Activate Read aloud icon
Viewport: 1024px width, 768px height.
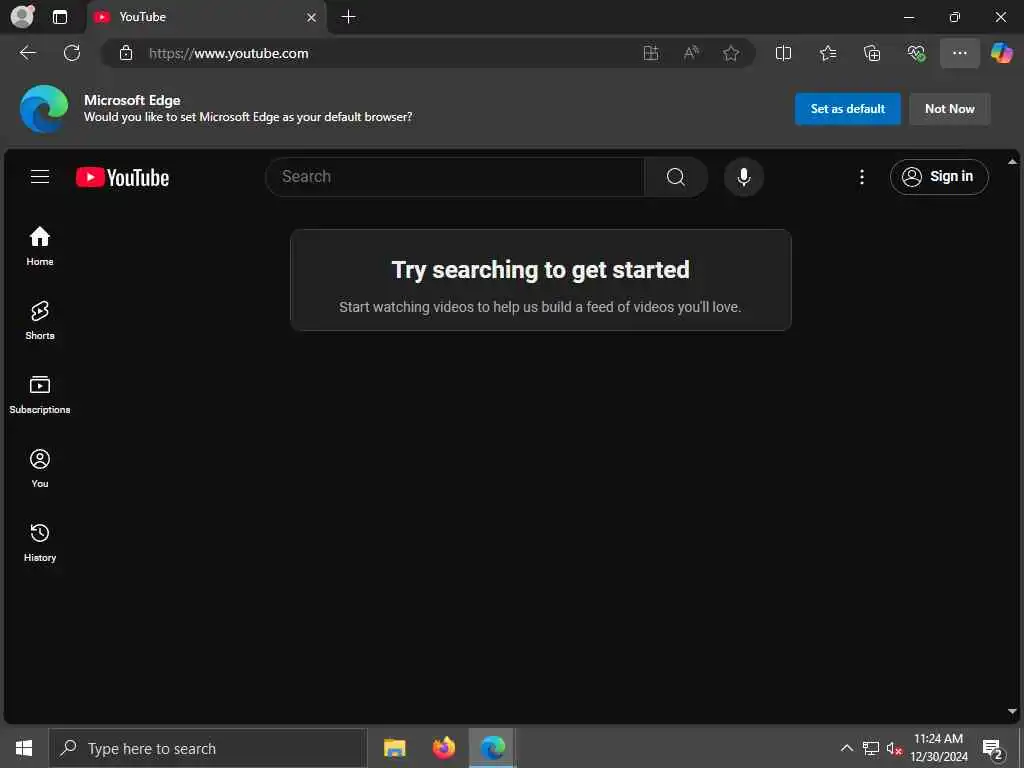point(691,53)
